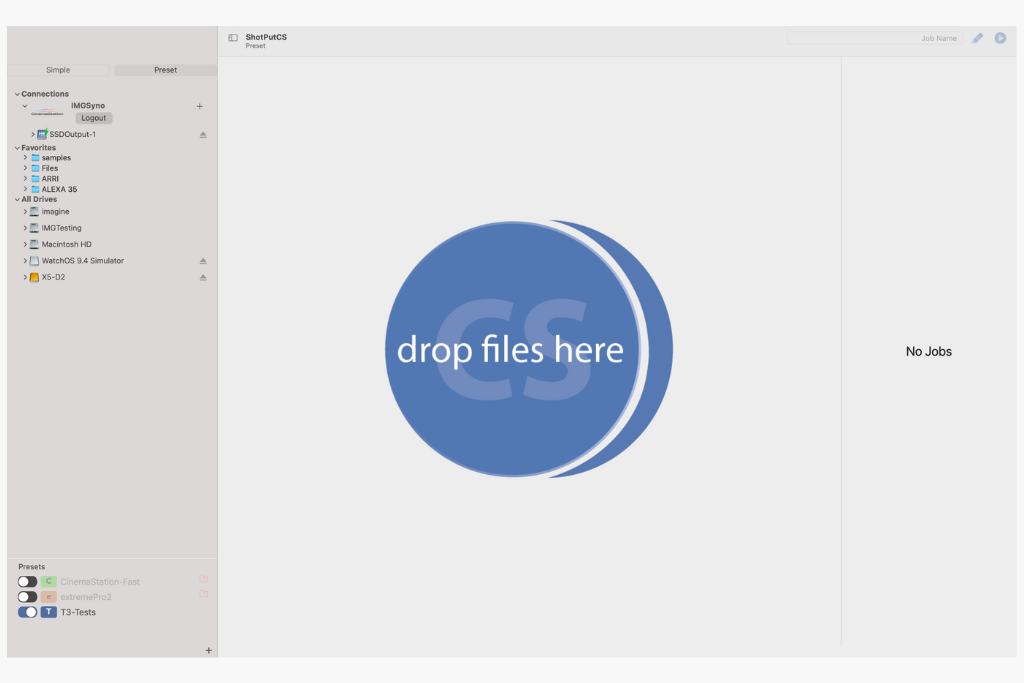Select the extremePro2 preset name
This screenshot has width=1024, height=683.
[86, 597]
